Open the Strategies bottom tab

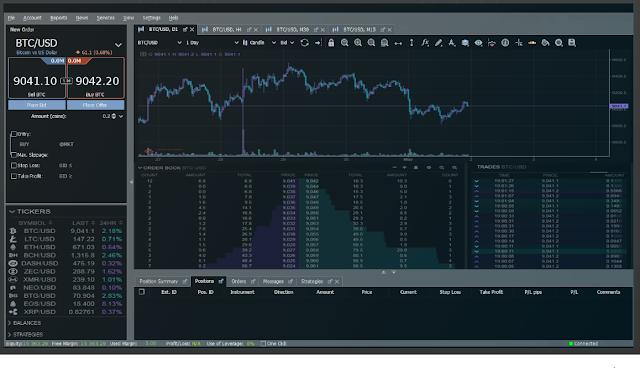(x=312, y=282)
